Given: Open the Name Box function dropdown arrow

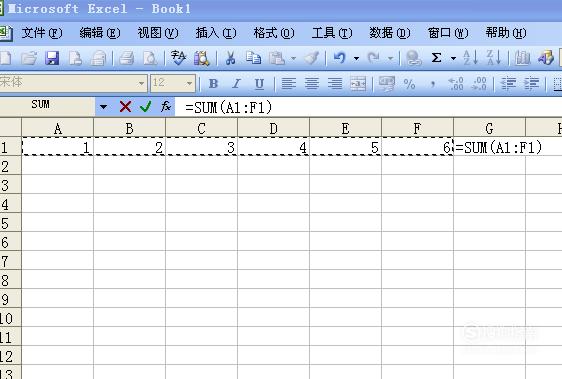Looking at the screenshot, I should tap(104, 106).
